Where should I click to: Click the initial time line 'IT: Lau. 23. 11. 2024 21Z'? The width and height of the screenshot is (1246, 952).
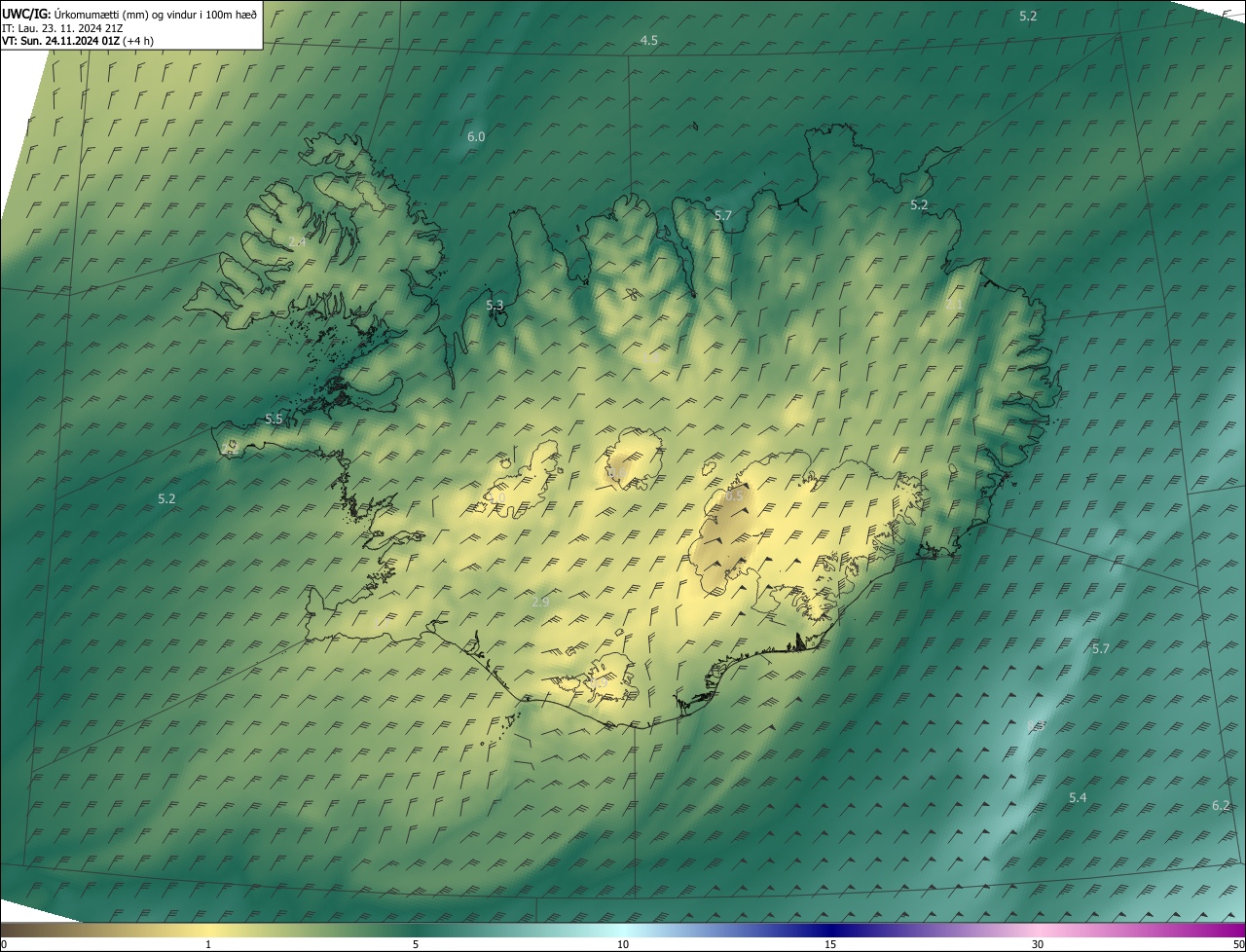[x=62, y=28]
